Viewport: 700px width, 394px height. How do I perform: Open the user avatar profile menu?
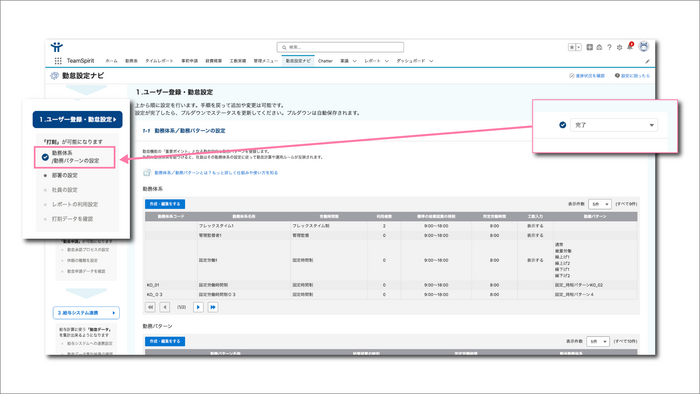[x=643, y=46]
